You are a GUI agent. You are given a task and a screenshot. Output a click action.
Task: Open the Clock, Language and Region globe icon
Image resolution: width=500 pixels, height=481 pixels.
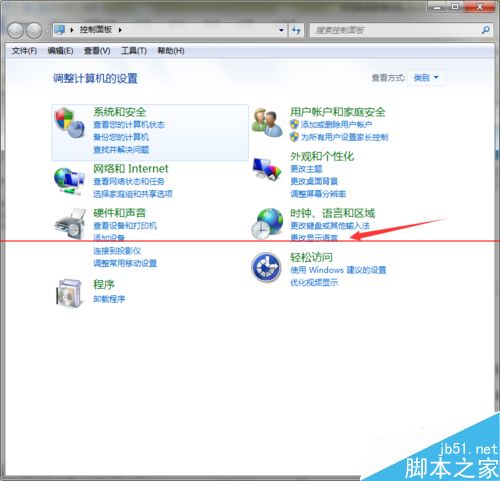[267, 224]
